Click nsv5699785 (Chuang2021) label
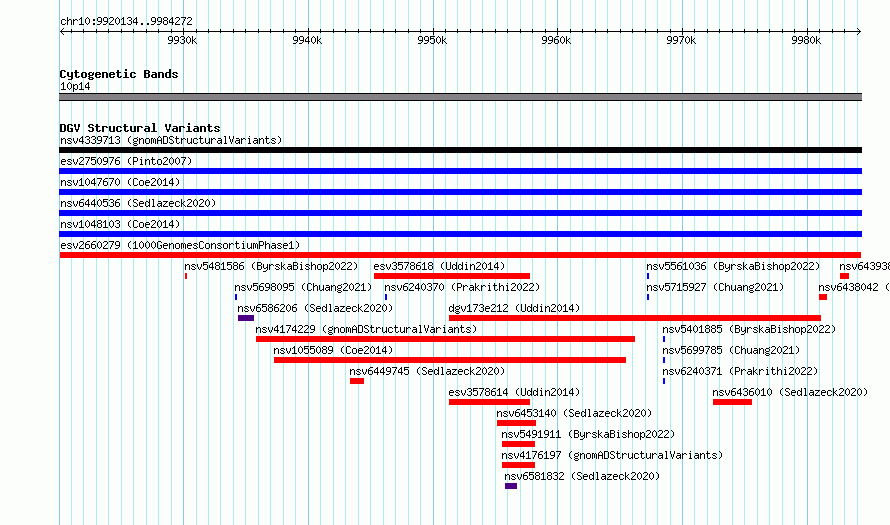The height and width of the screenshot is (525, 890). point(731,350)
